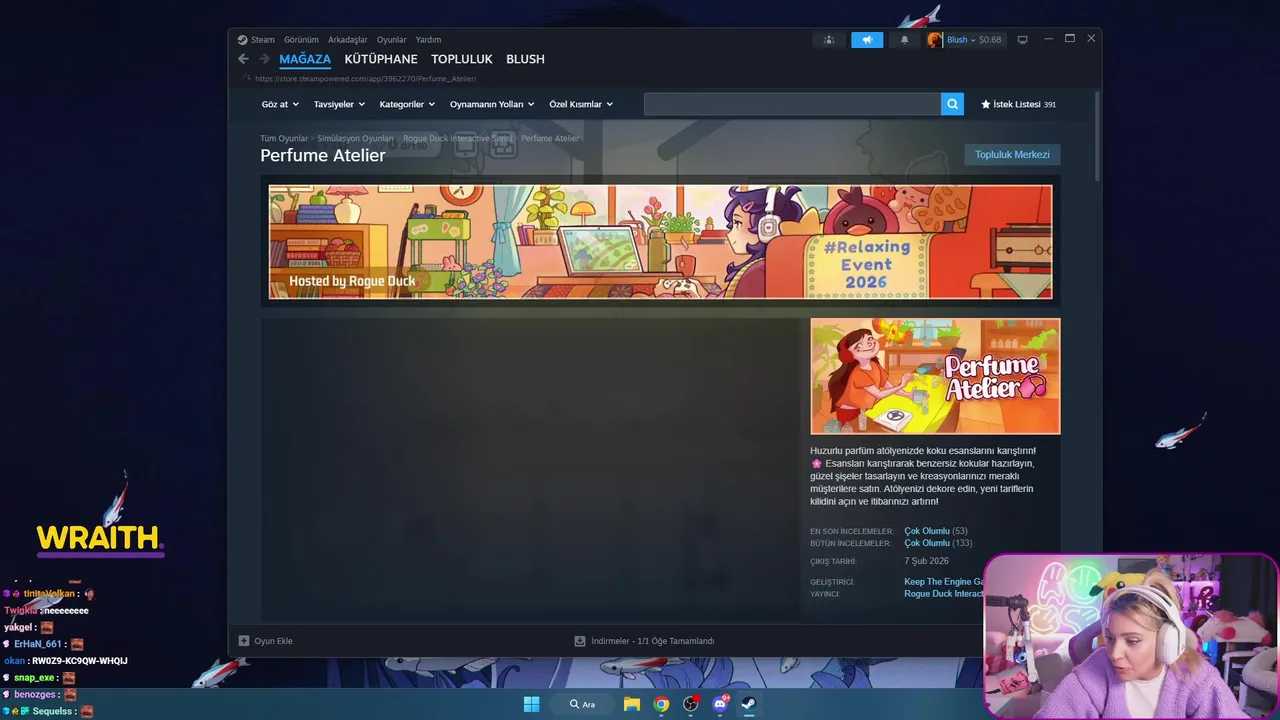
Task: Open Windows Start menu
Action: (x=532, y=704)
